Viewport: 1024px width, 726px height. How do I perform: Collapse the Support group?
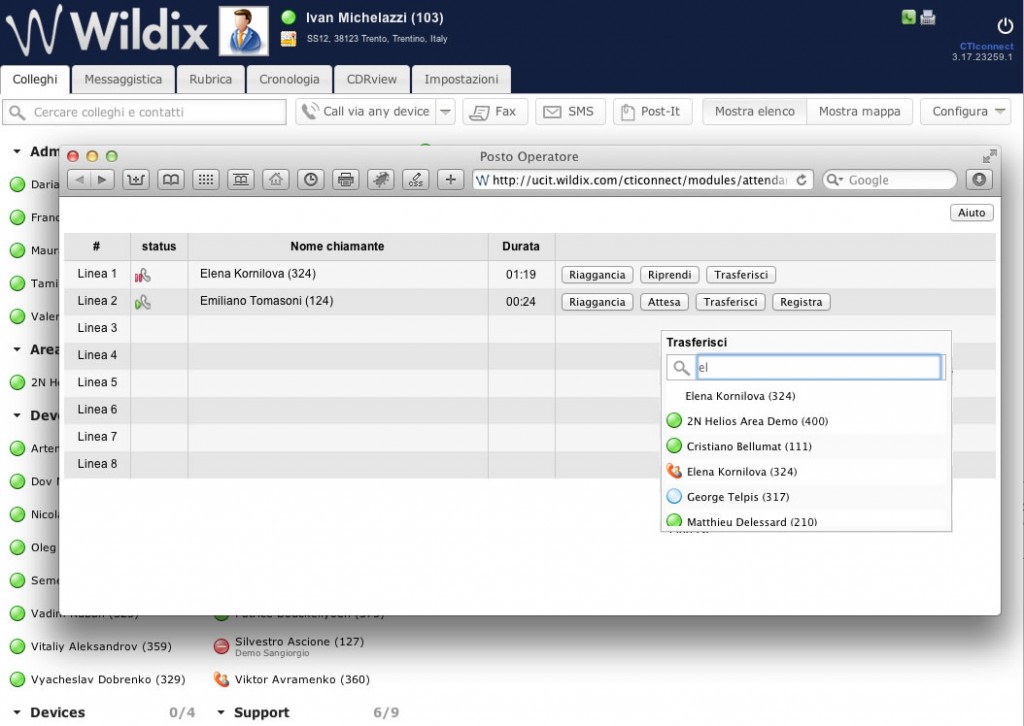221,713
